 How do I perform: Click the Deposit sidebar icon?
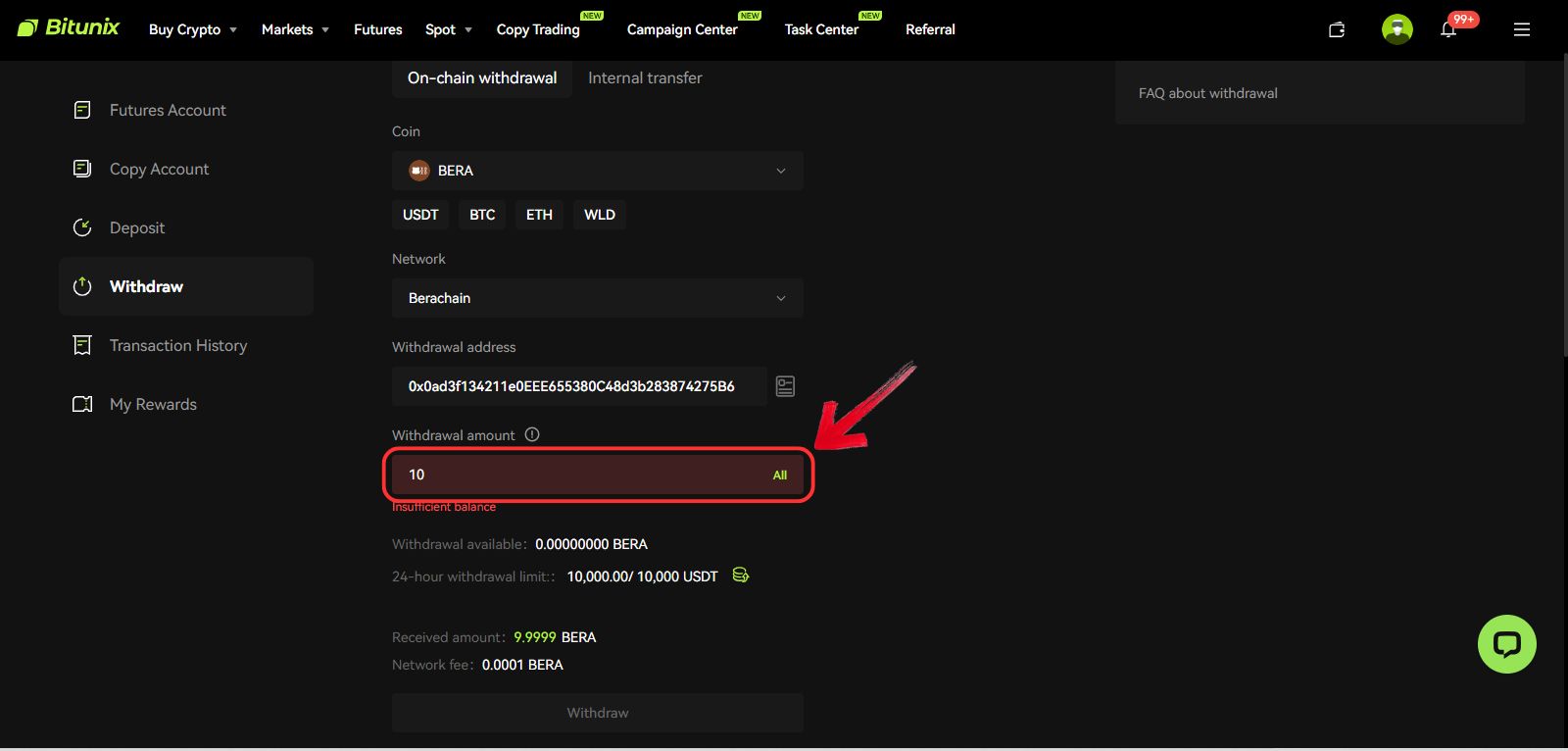tap(82, 227)
